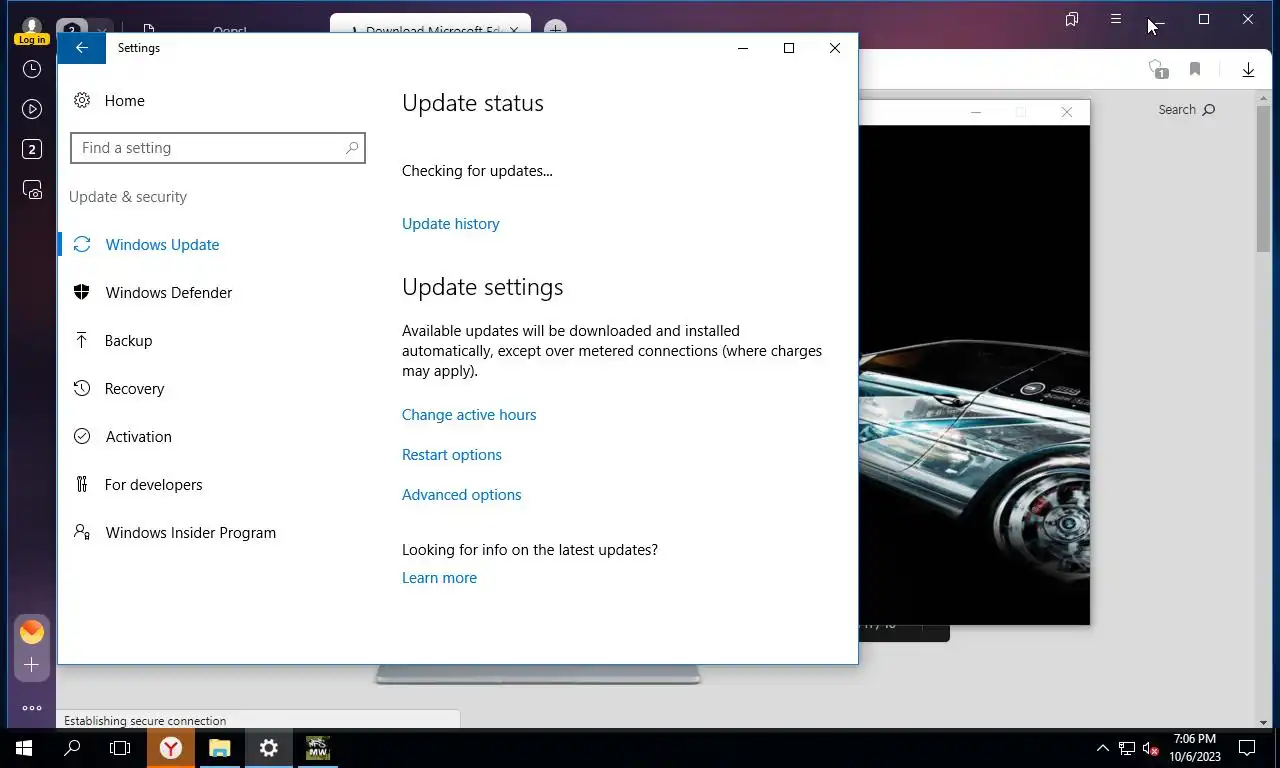Screen dimensions: 1280x768
Task: Click the Find a setting search box
Action: (x=218, y=148)
